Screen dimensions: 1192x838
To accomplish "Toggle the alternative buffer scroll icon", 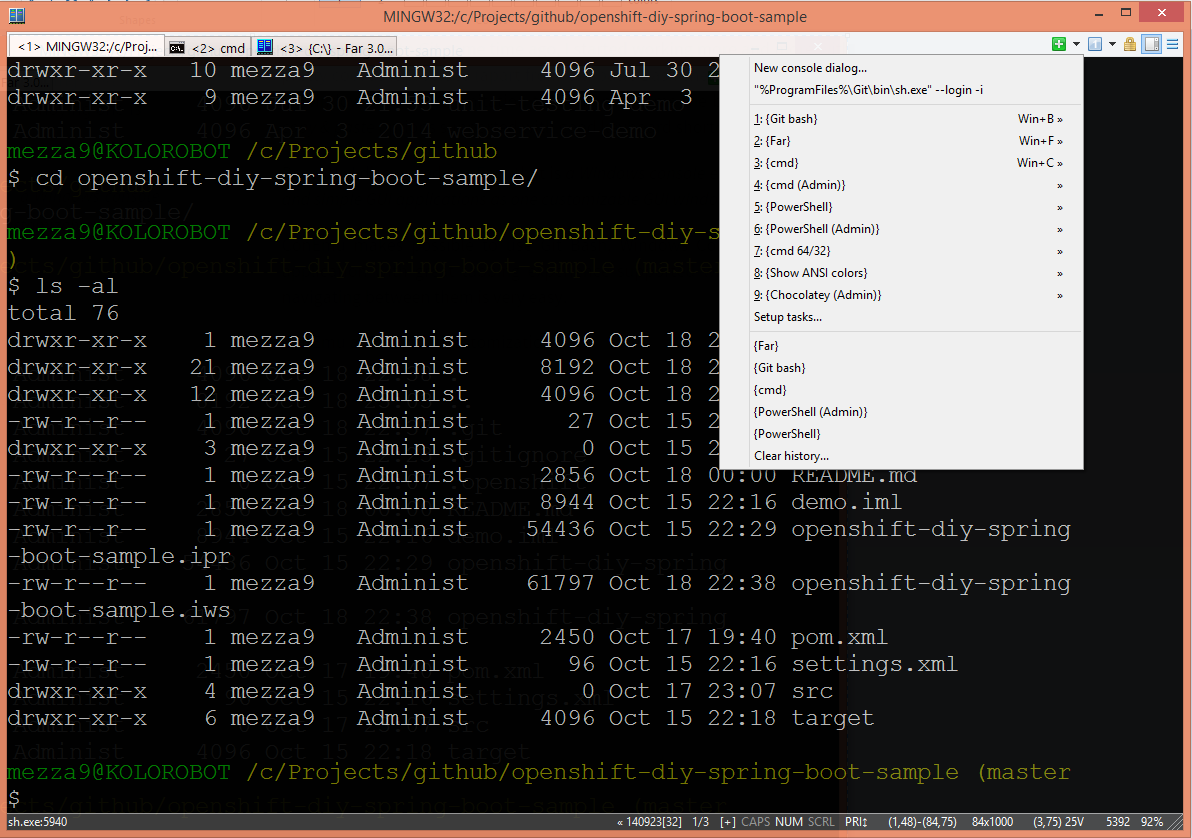I will (1152, 44).
